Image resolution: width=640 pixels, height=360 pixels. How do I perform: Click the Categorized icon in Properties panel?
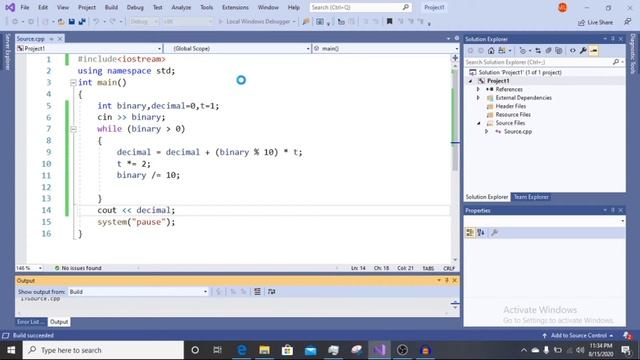tap(470, 233)
